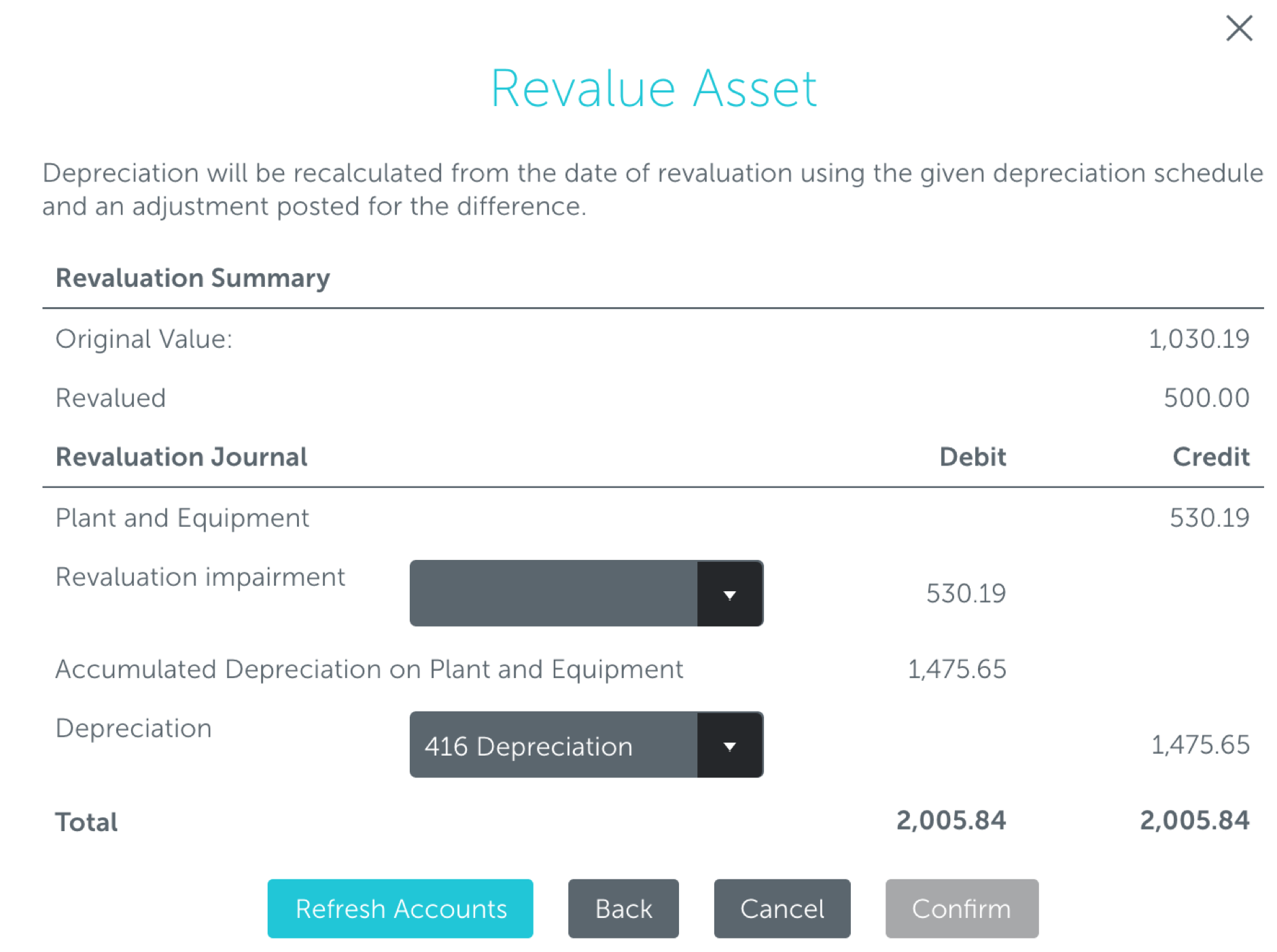
Task: Expand the Depreciation account dropdown arrow
Action: [729, 745]
